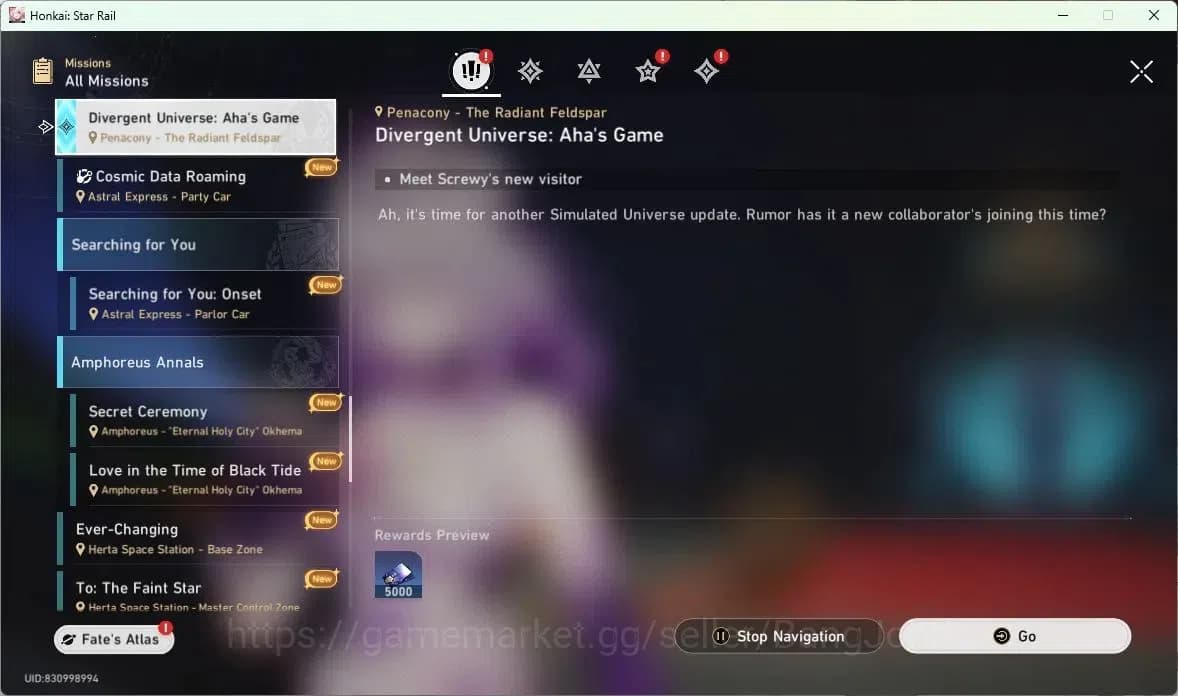The image size is (1178, 696).
Task: Click the New badge on Ever-Changing
Action: (322, 519)
